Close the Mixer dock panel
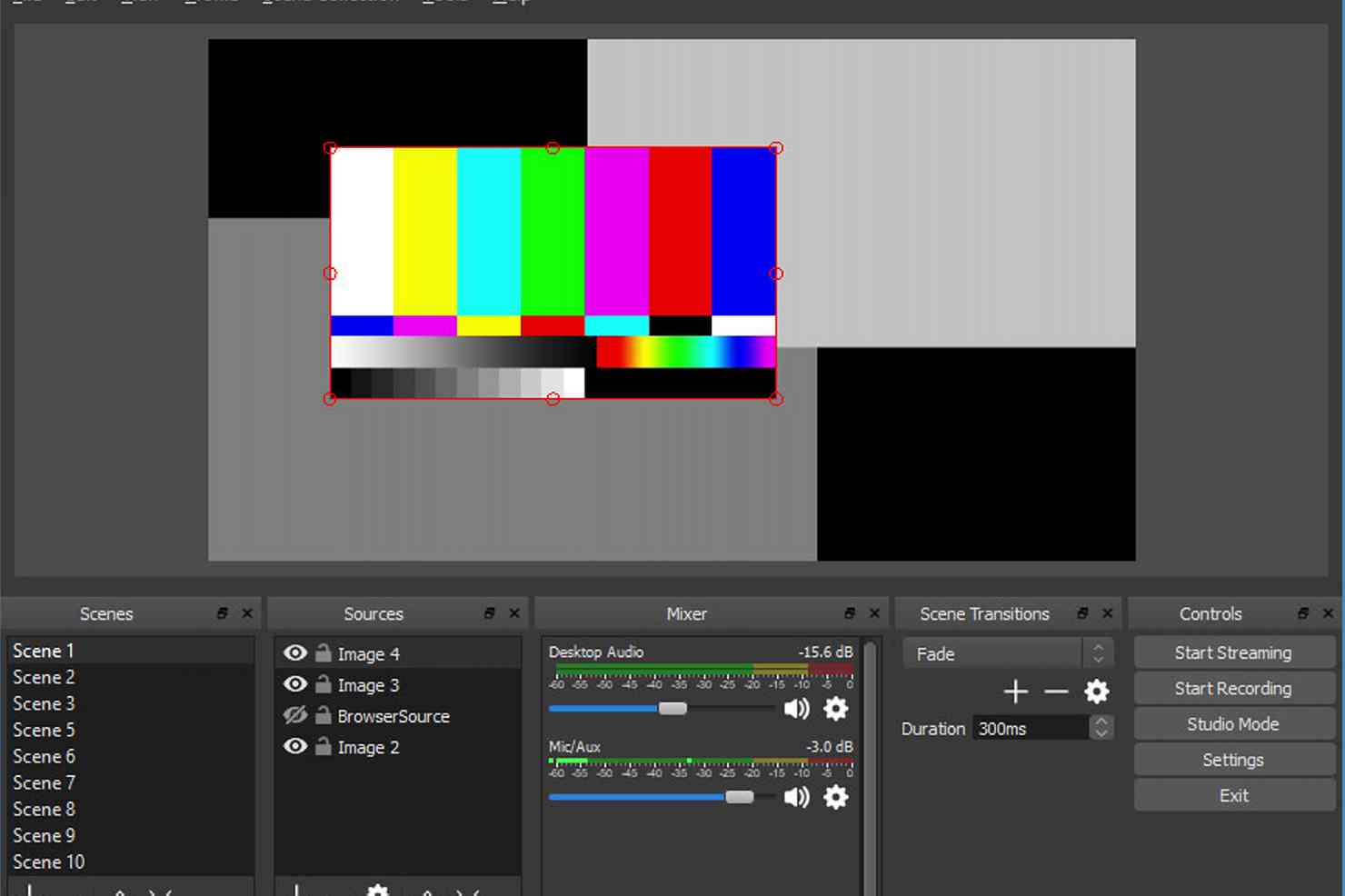Viewport: 1345px width, 896px height. 874,613
